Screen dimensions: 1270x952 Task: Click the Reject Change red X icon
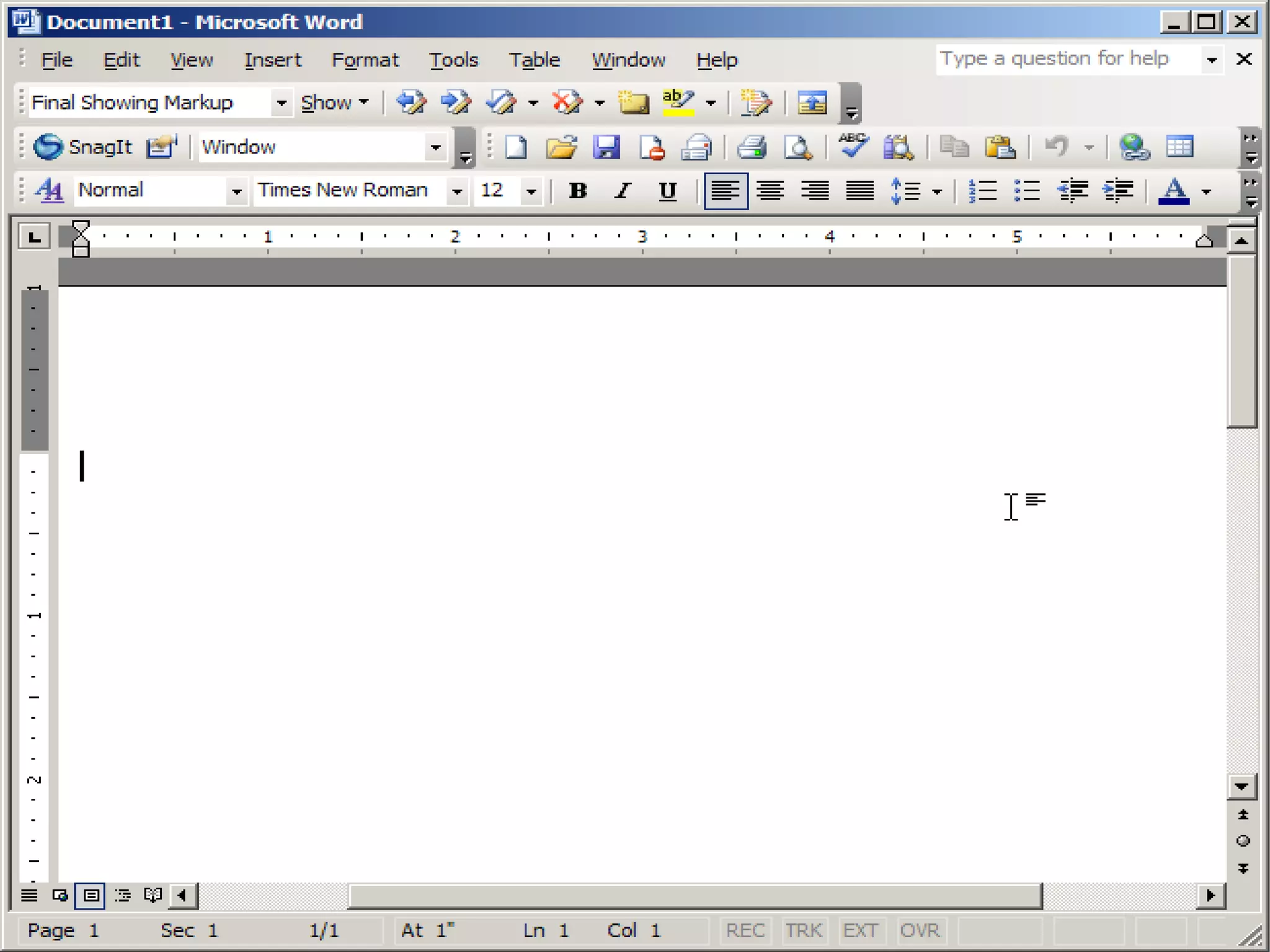(x=567, y=102)
